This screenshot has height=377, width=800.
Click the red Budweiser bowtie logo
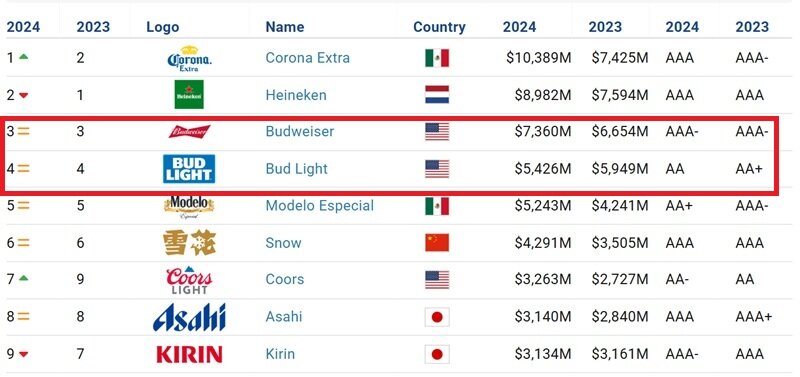(189, 131)
